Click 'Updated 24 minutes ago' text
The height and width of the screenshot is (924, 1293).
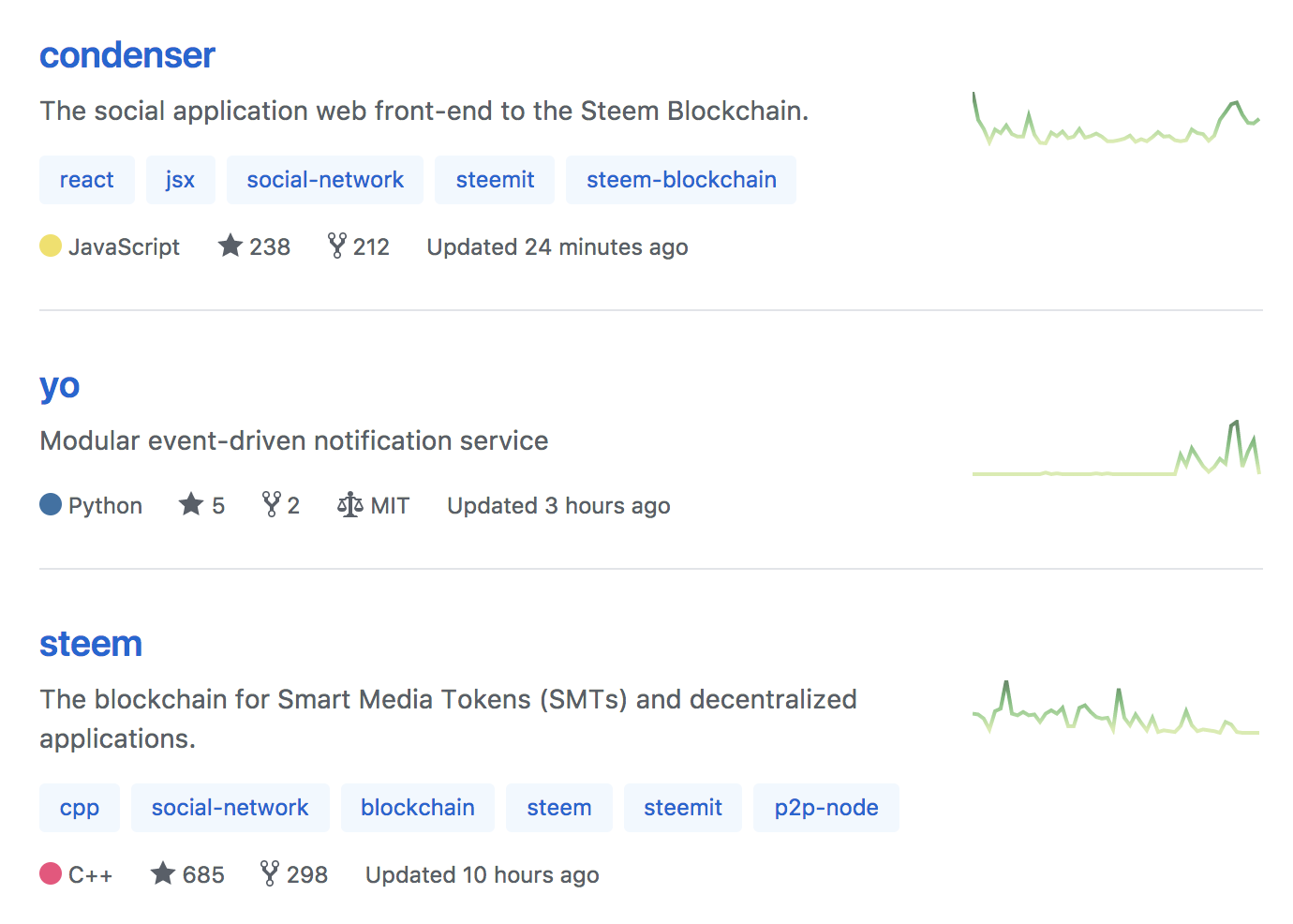coord(557,247)
